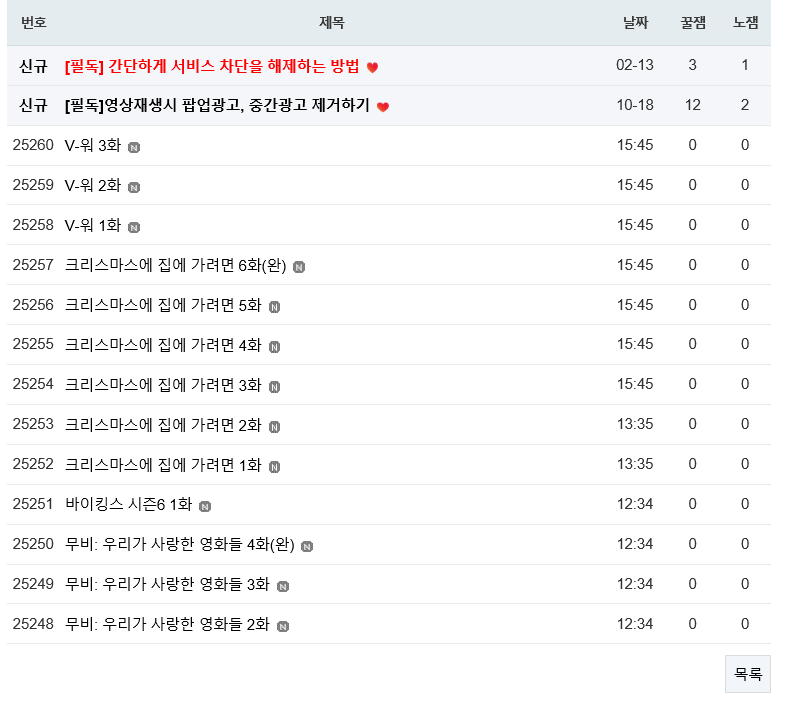Open the 영상재생시 팝업광고, 중간광고 제거하기 notice
Image resolution: width=792 pixels, height=705 pixels.
pos(217,106)
